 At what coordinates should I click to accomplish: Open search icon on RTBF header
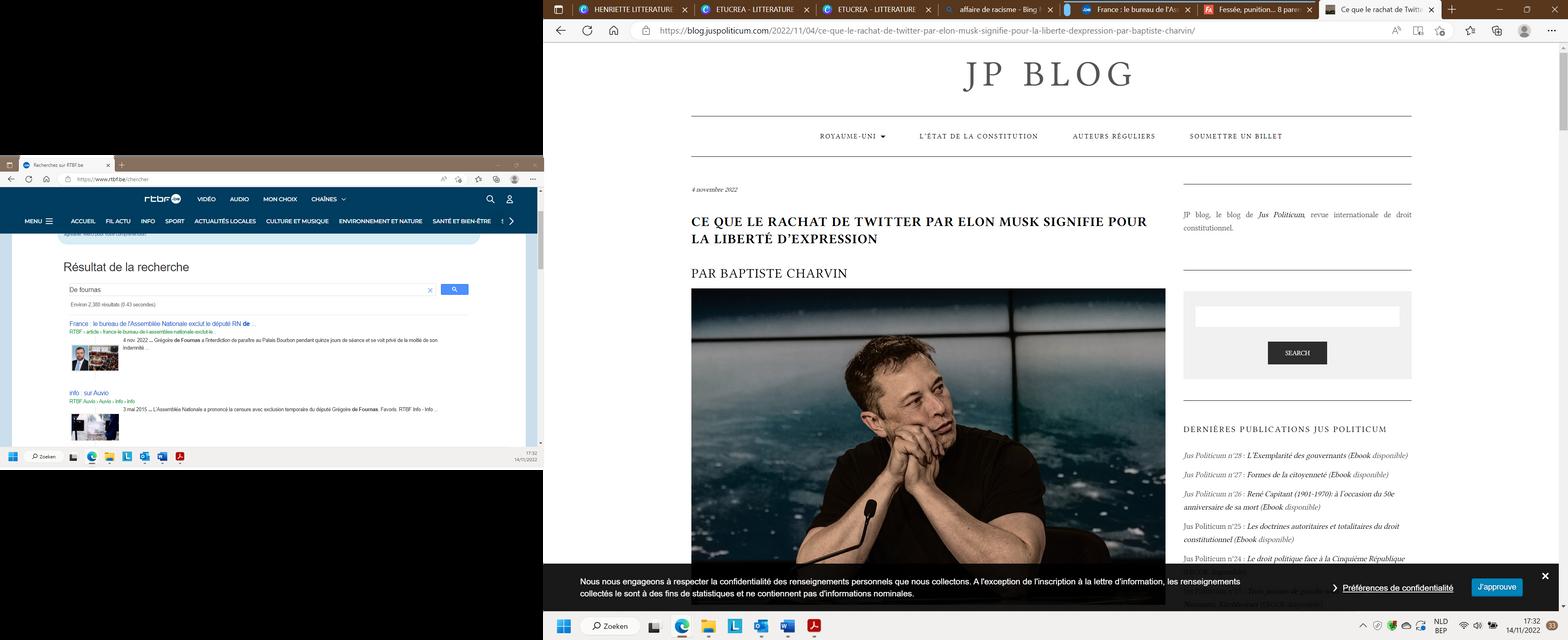[490, 199]
